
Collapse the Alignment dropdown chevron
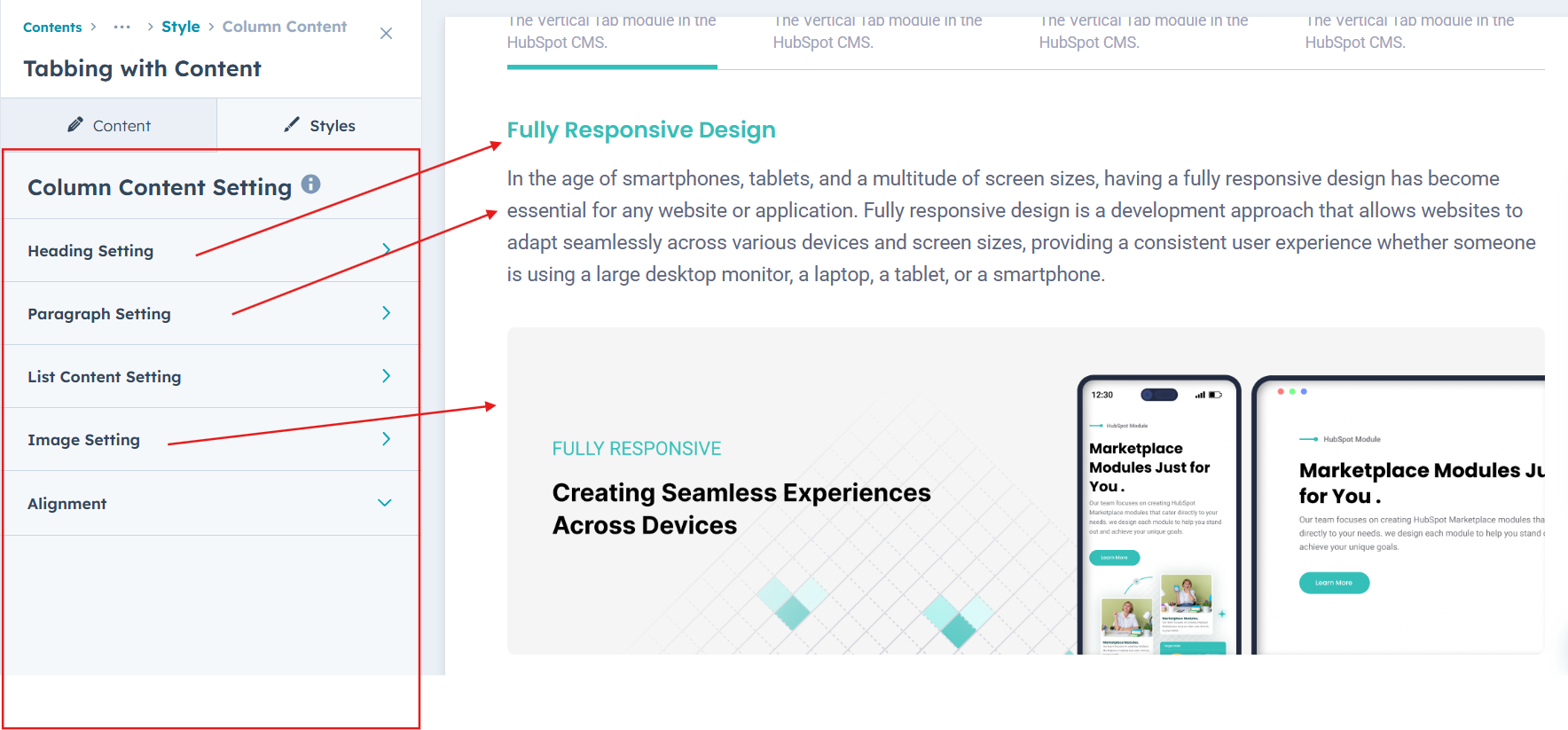tap(385, 503)
